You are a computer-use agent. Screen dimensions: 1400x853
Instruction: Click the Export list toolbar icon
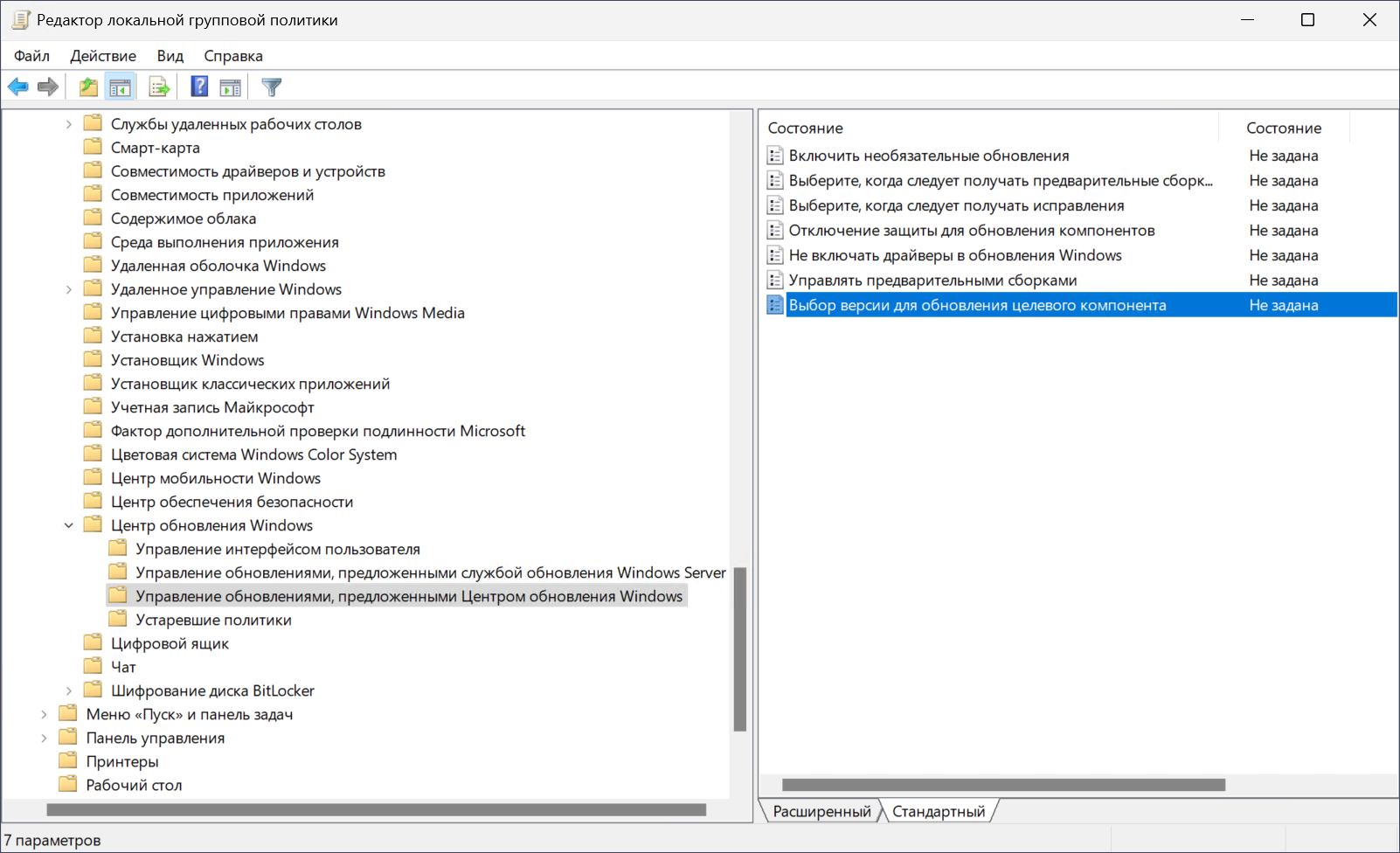click(x=159, y=87)
